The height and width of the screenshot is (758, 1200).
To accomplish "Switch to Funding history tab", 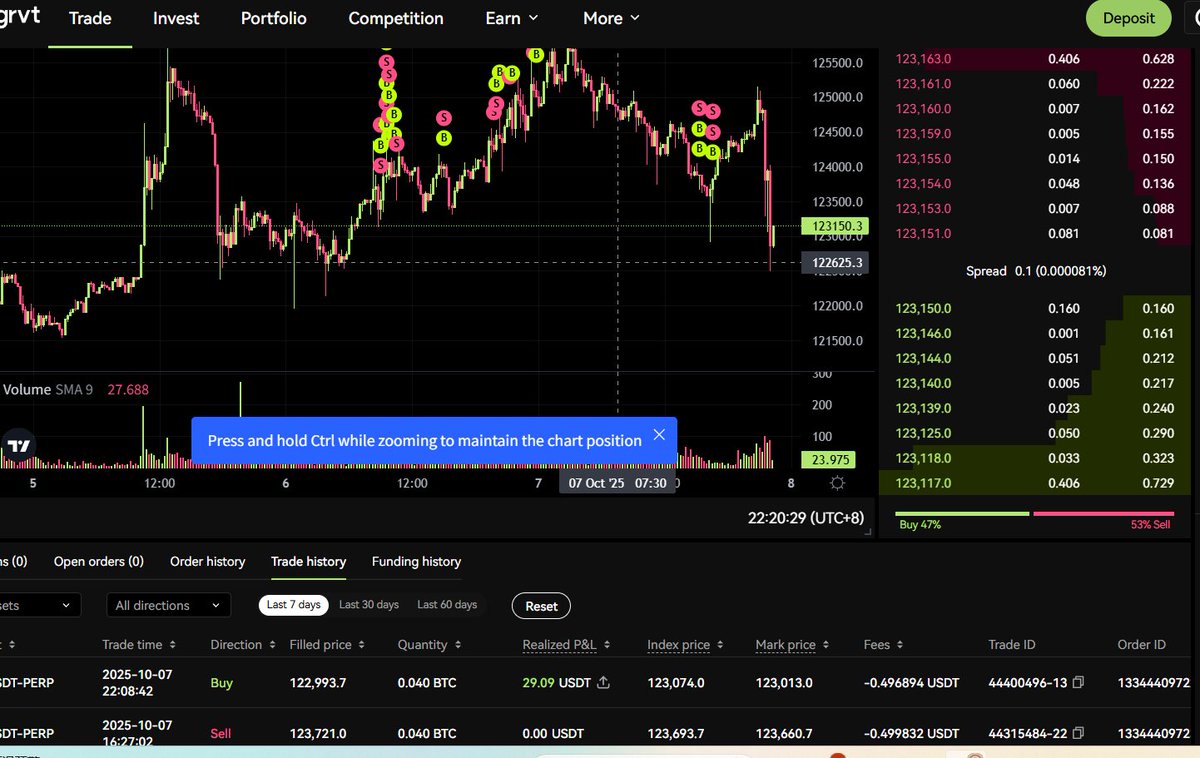I will point(416,561).
